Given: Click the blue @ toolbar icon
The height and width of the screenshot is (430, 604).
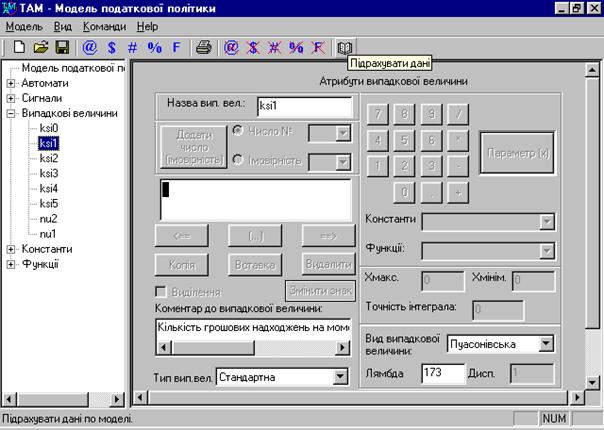Looking at the screenshot, I should click(89, 47).
